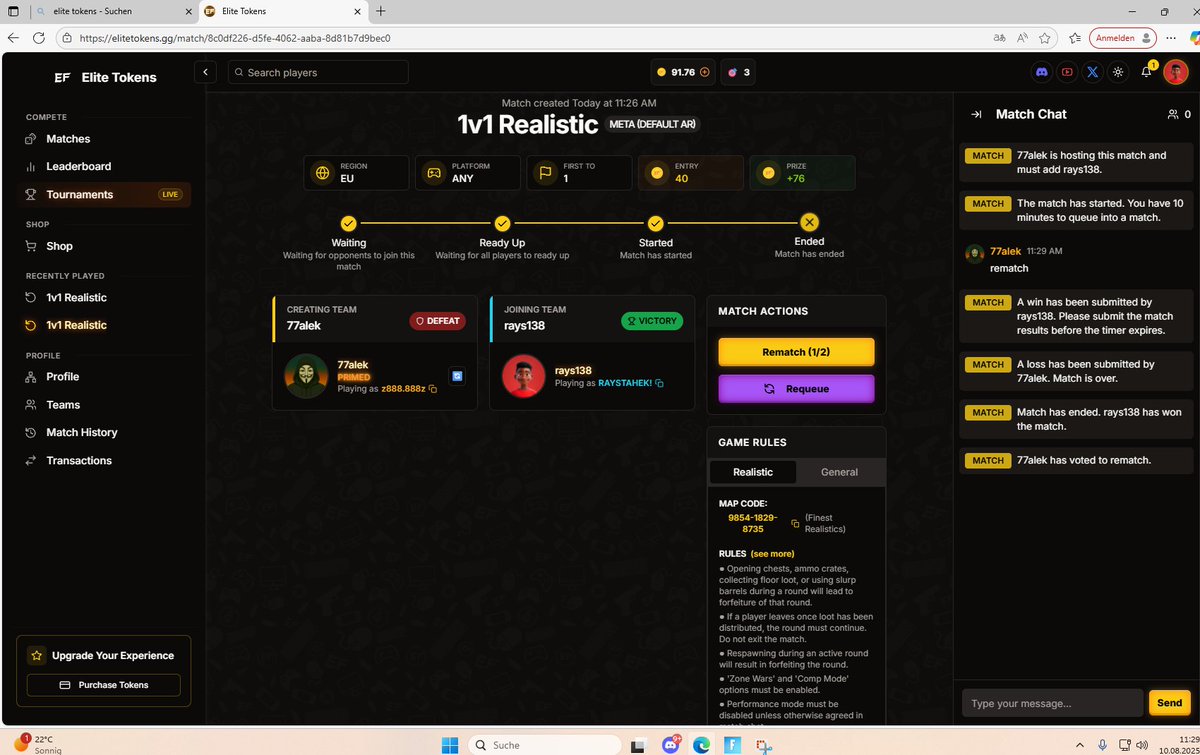Click the Search players field
The height and width of the screenshot is (755, 1200).
click(x=318, y=72)
